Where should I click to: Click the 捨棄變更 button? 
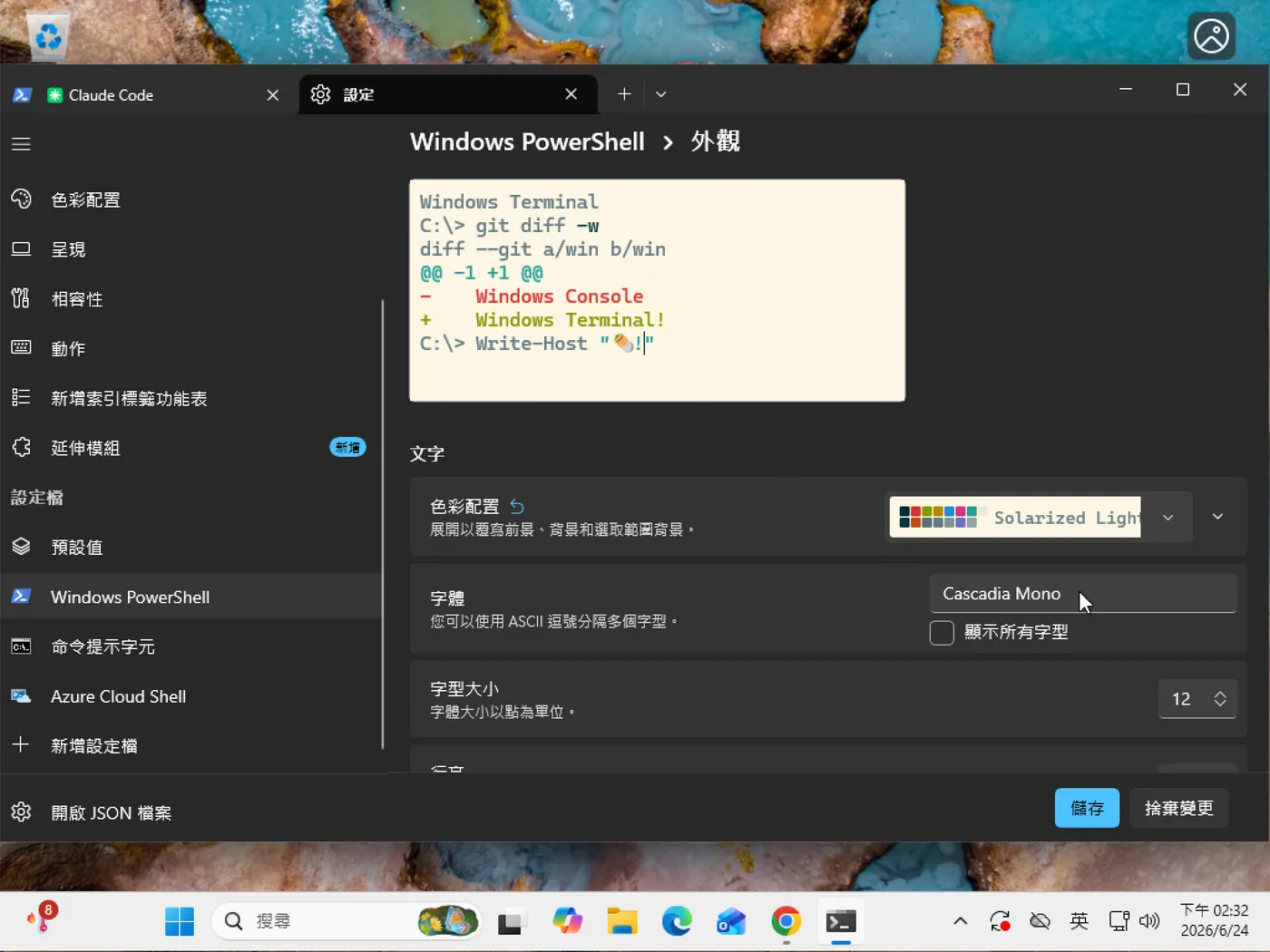point(1179,808)
